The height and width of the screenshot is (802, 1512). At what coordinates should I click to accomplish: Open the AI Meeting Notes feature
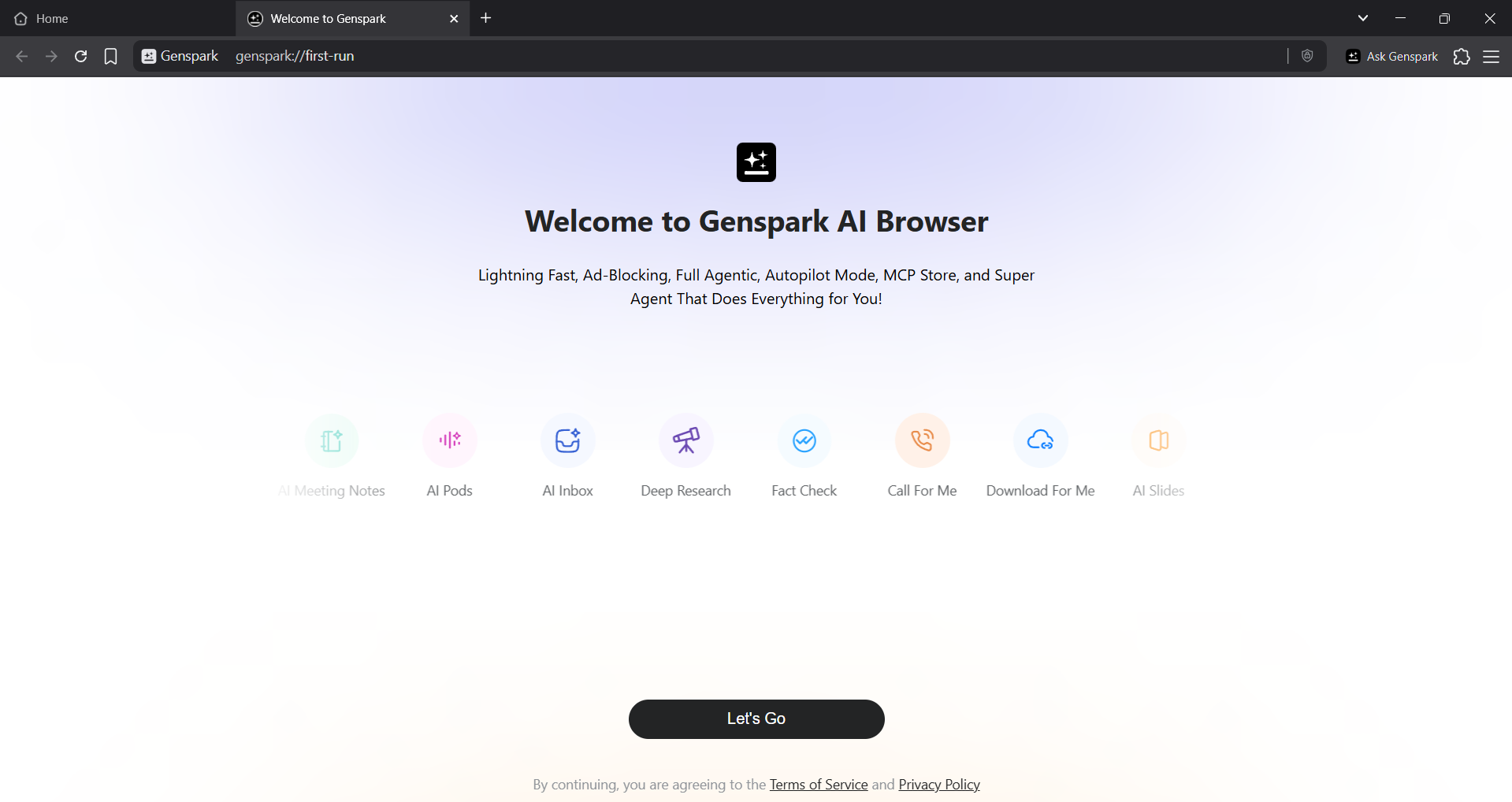tap(332, 440)
